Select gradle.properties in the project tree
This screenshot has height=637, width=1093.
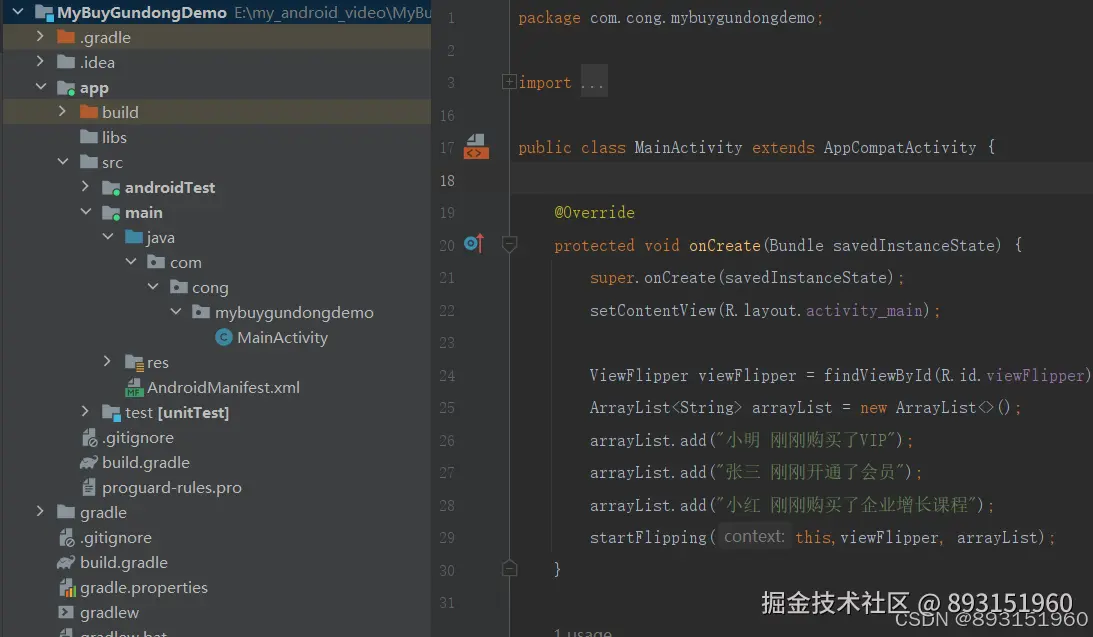(144, 588)
